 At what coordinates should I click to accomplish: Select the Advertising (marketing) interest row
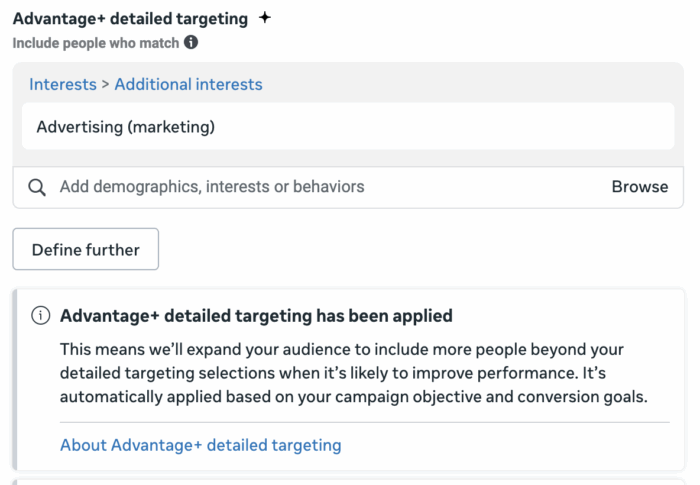coord(126,127)
